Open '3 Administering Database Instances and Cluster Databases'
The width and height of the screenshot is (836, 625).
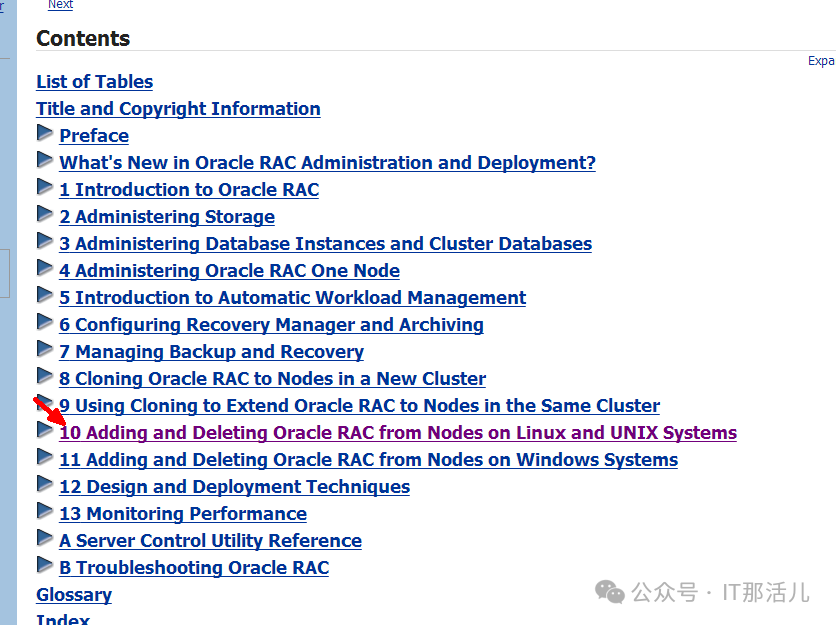point(325,244)
